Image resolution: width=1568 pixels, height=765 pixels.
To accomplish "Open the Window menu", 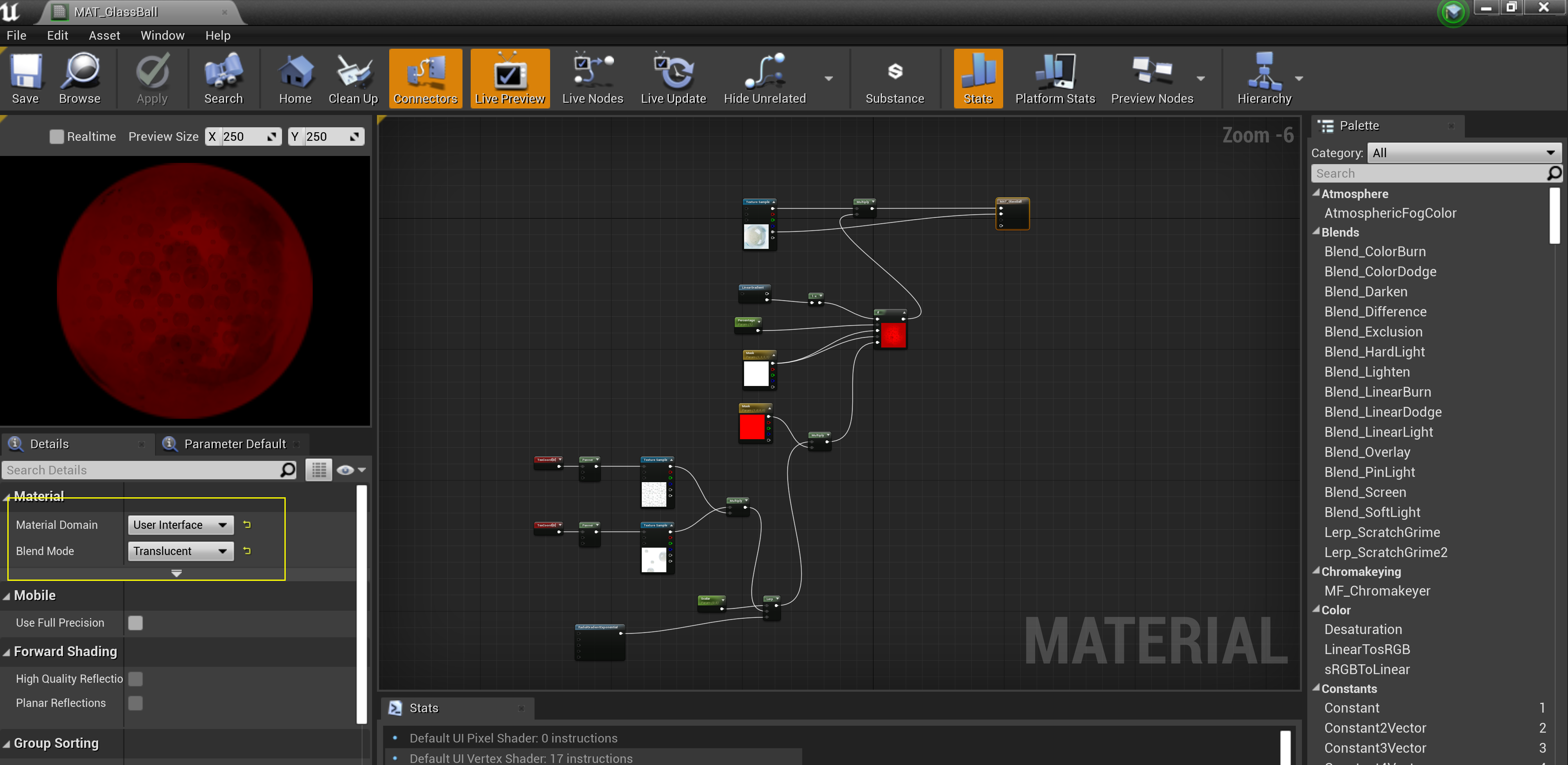I will [162, 35].
